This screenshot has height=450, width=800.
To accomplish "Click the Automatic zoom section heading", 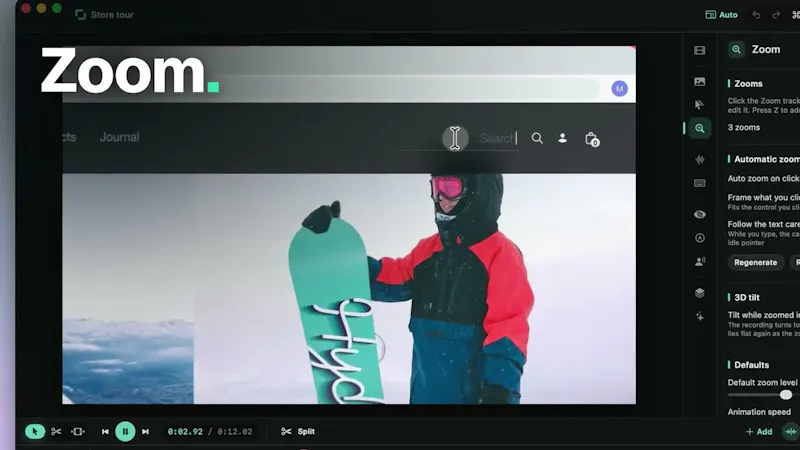I will tap(766, 159).
